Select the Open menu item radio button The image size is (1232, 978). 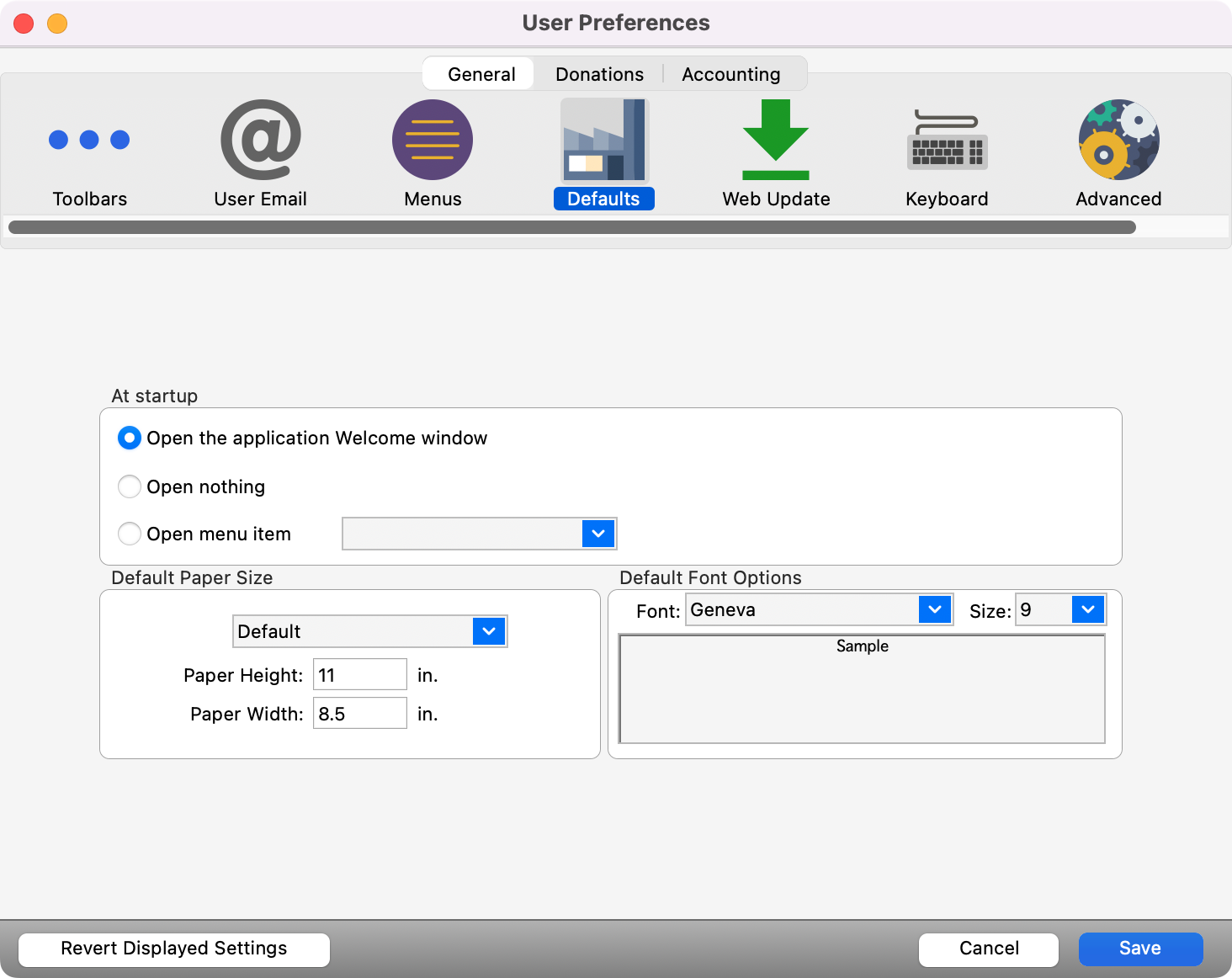tap(130, 534)
